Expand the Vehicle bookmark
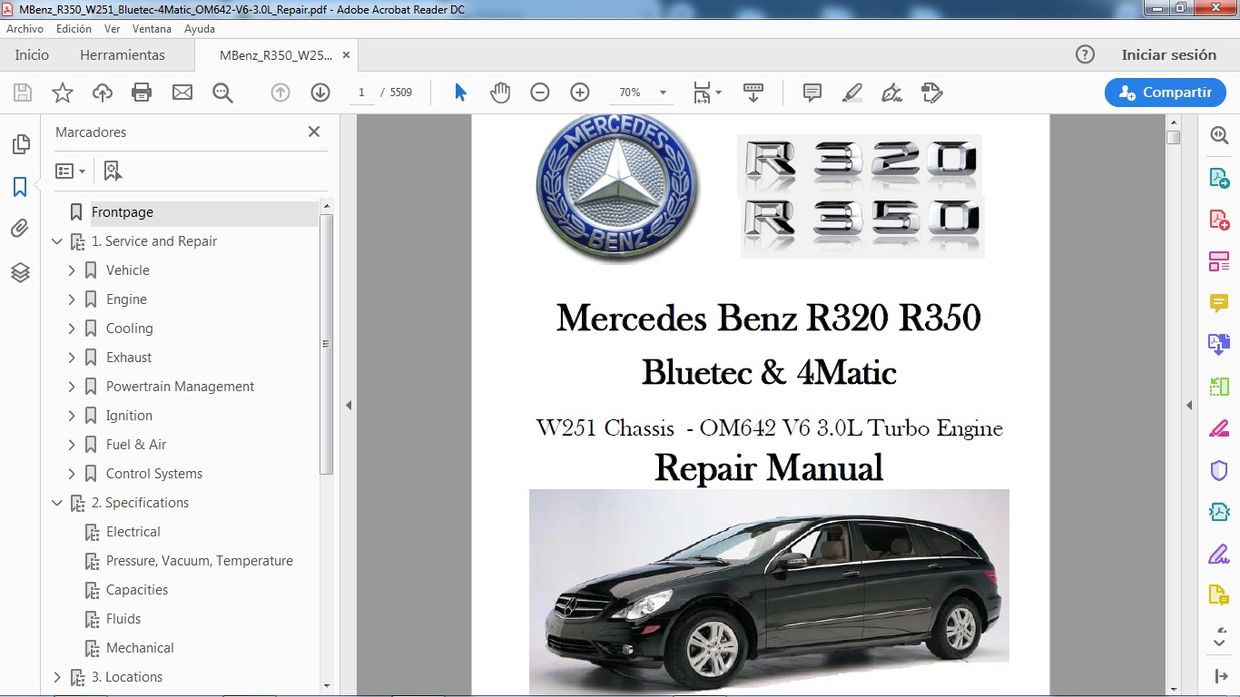This screenshot has width=1240, height=697. (x=71, y=270)
